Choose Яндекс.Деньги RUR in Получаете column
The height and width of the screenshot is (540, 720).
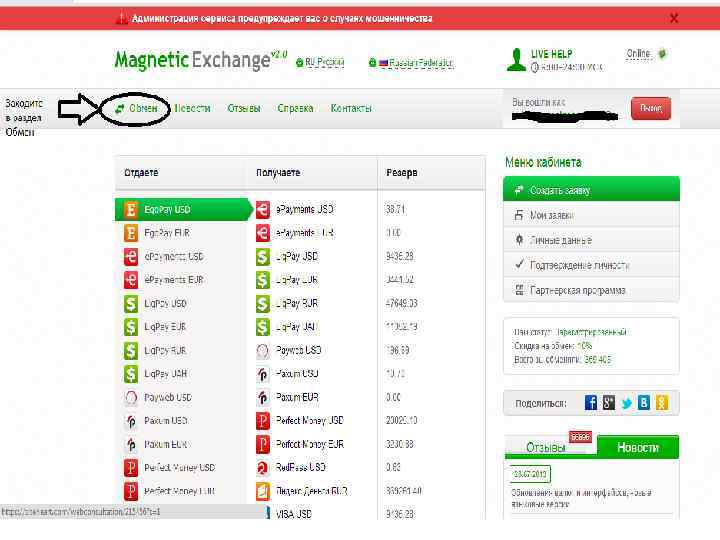[x=302, y=491]
